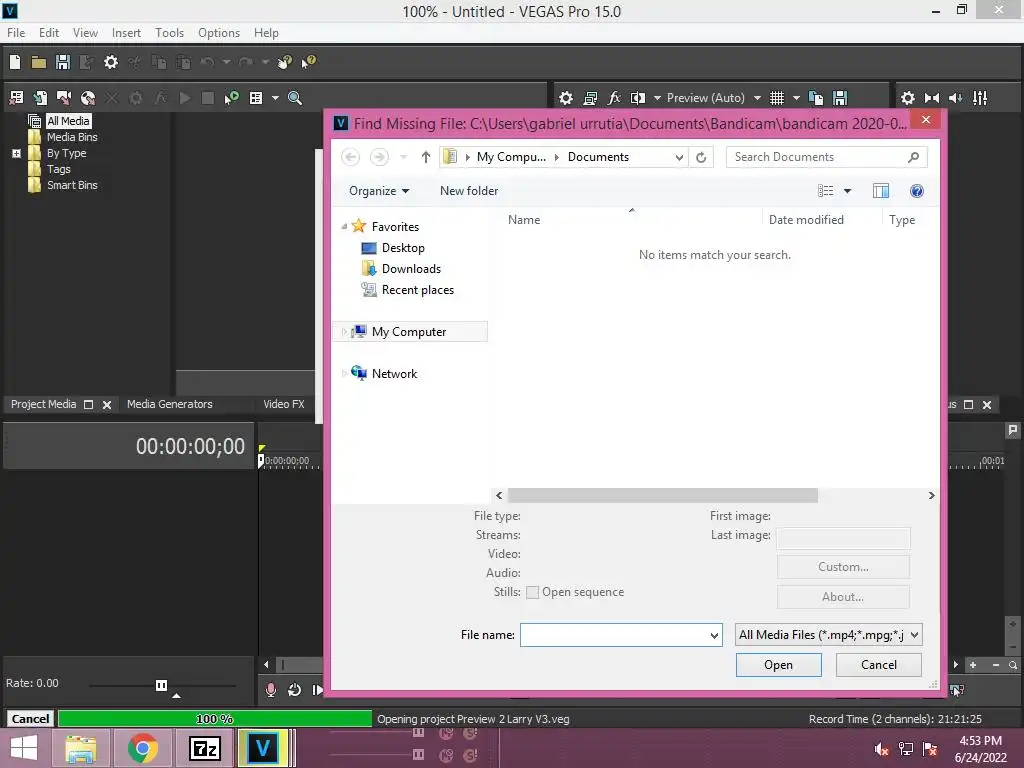Cancel project loading via status bar Cancel button
Image resolution: width=1024 pixels, height=768 pixels.
coord(30,719)
